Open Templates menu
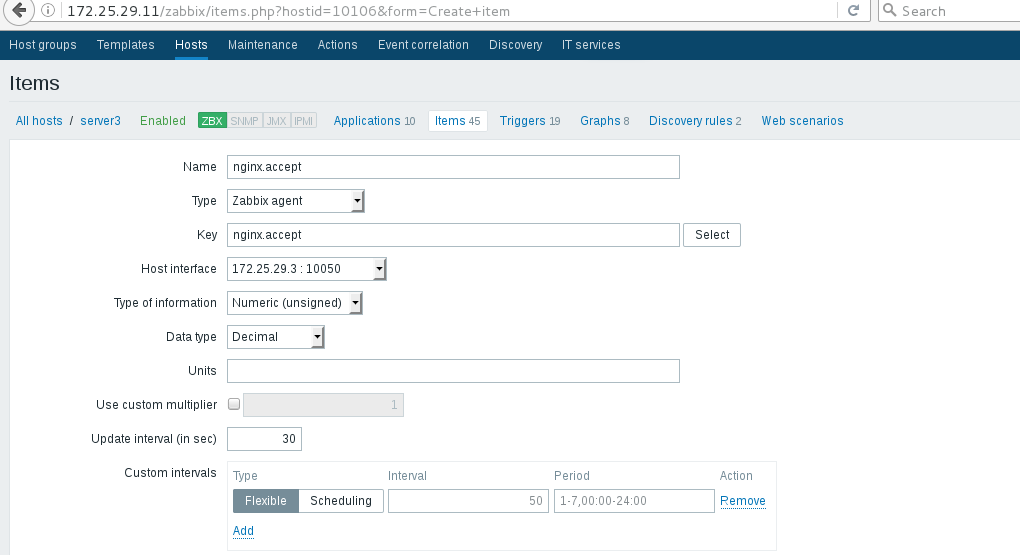 click(x=126, y=45)
